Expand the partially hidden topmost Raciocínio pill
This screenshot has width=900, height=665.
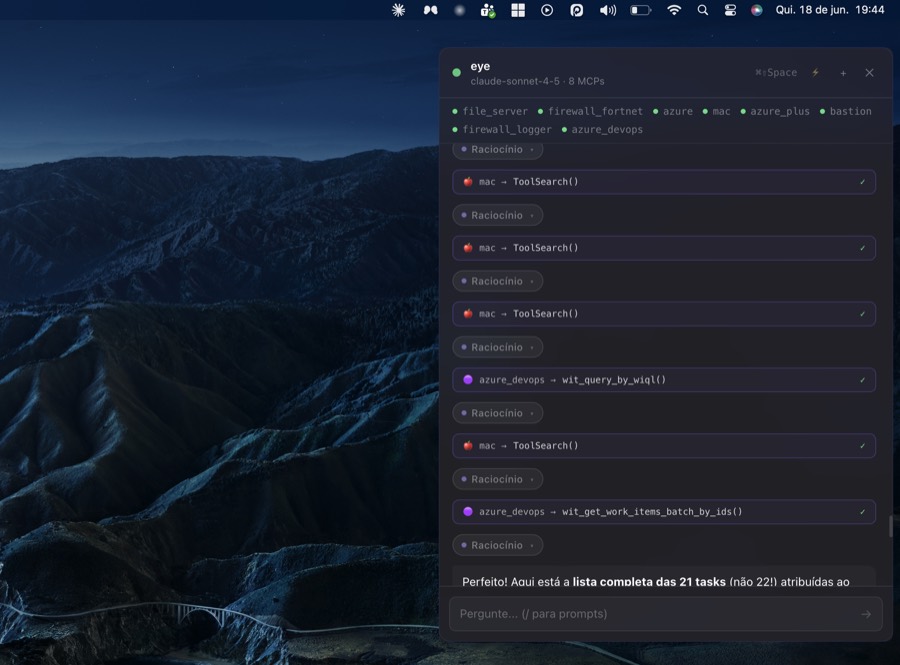tap(498, 150)
